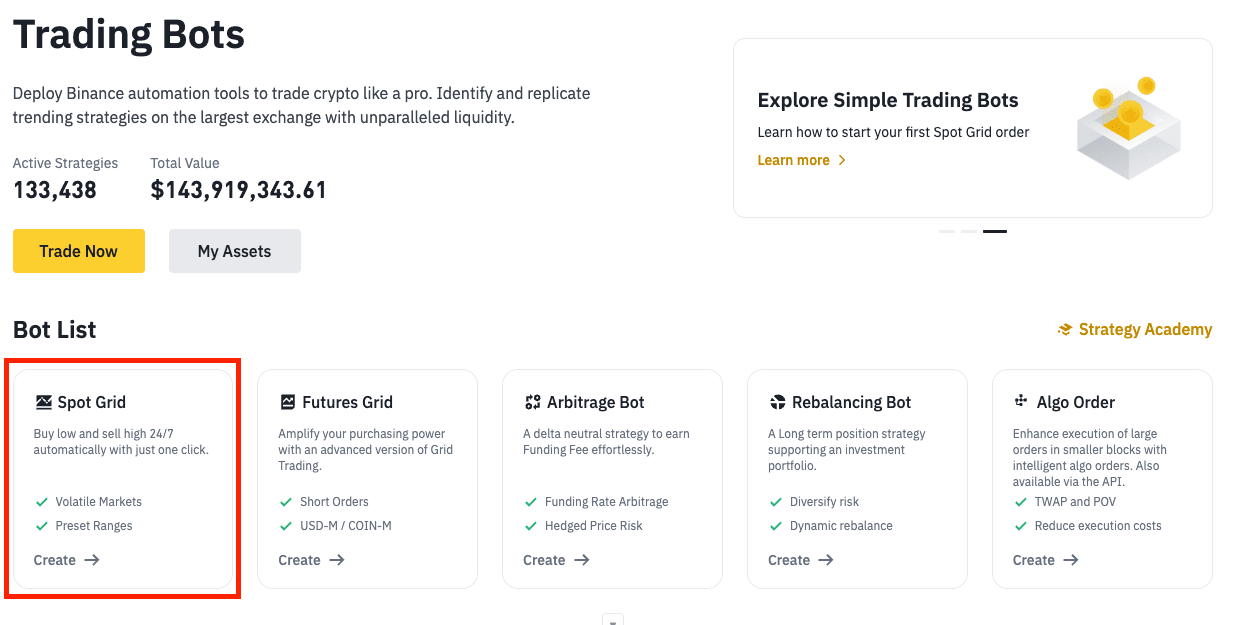Click the Spot Grid chart icon

click(43, 402)
